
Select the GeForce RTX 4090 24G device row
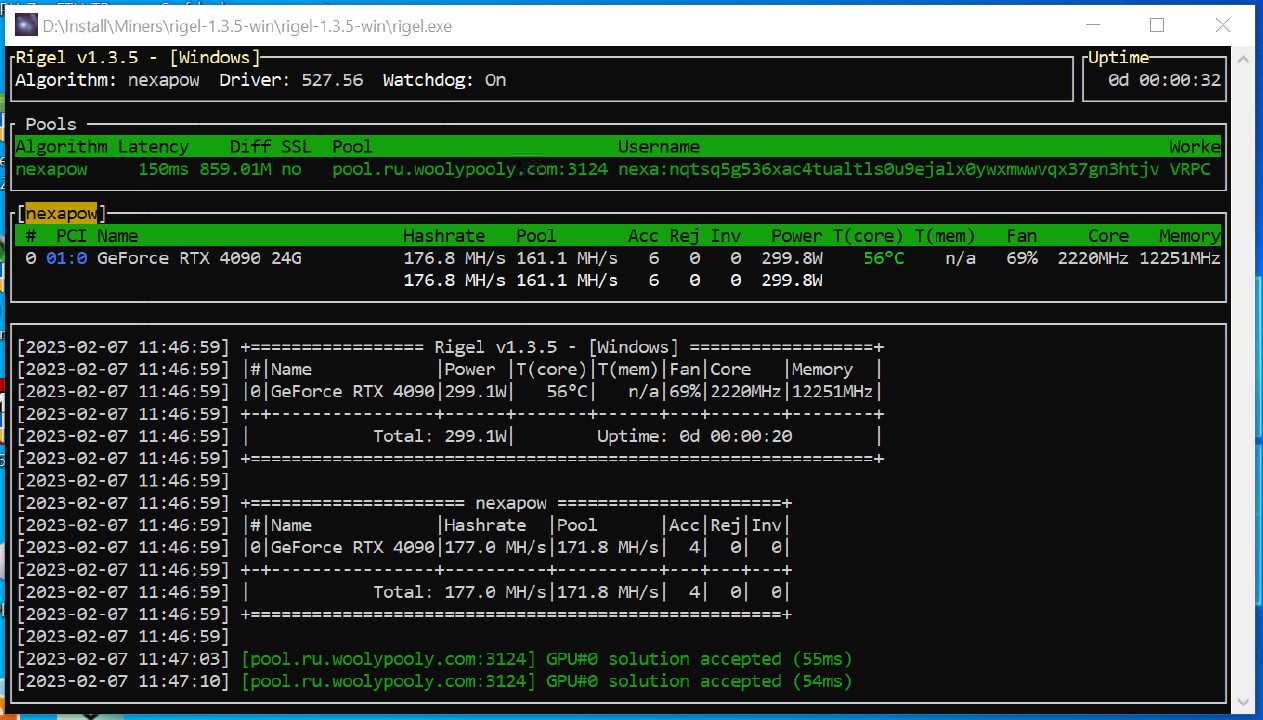point(200,258)
